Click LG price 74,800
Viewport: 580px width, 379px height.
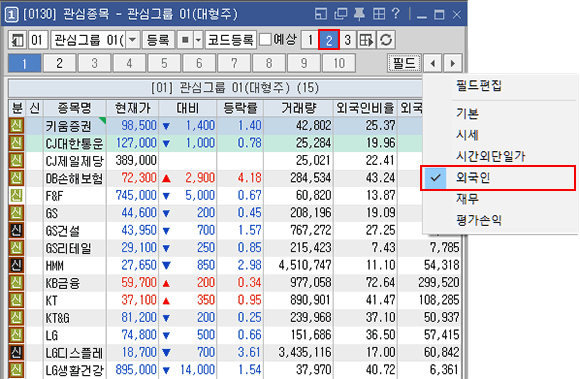[139, 335]
